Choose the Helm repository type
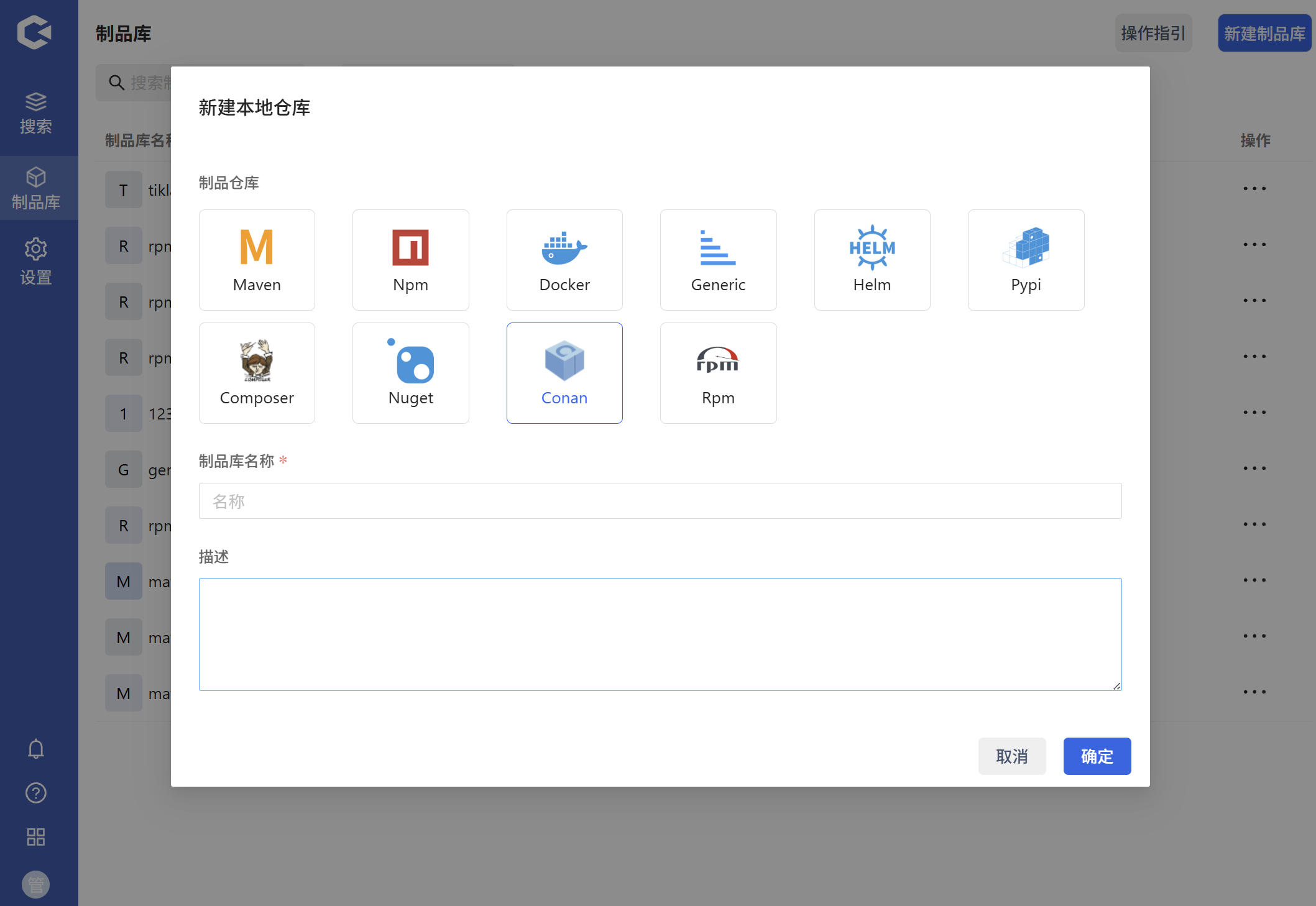 [872, 260]
